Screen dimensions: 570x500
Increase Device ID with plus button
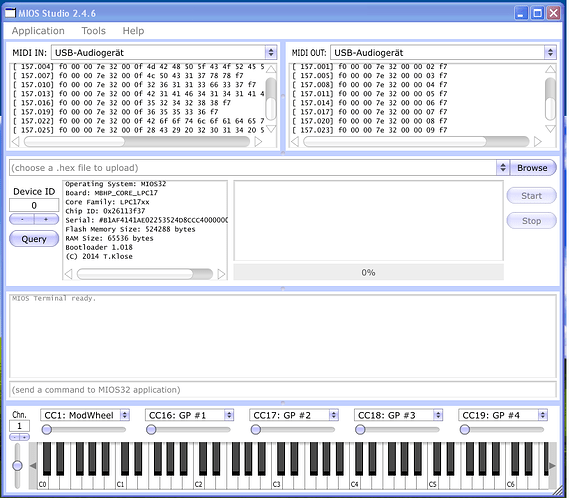coord(46,219)
